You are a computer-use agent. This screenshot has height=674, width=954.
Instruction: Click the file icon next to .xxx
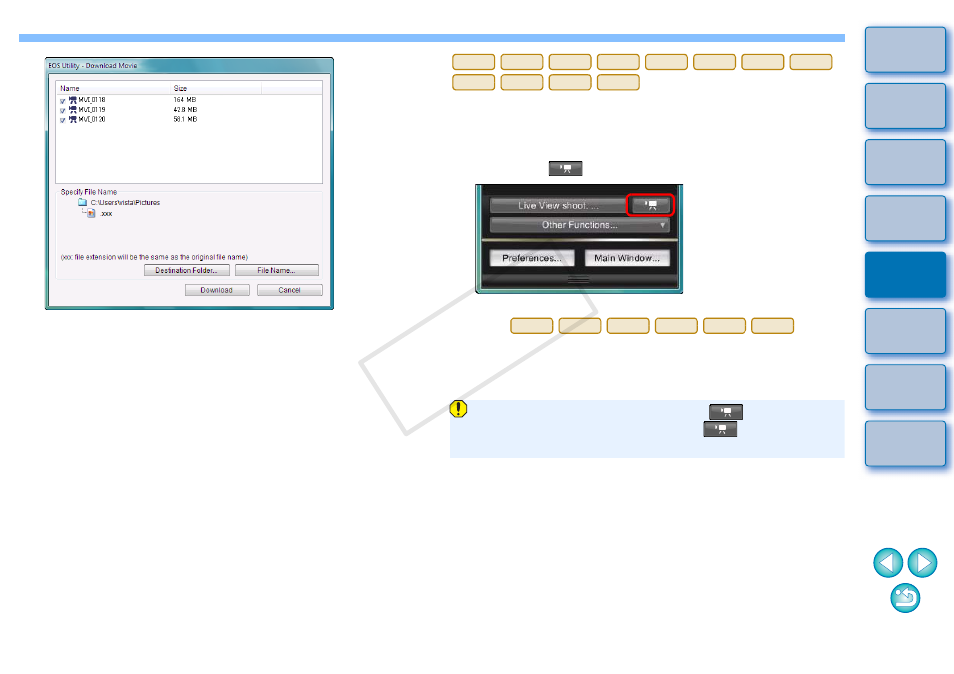click(x=91, y=214)
